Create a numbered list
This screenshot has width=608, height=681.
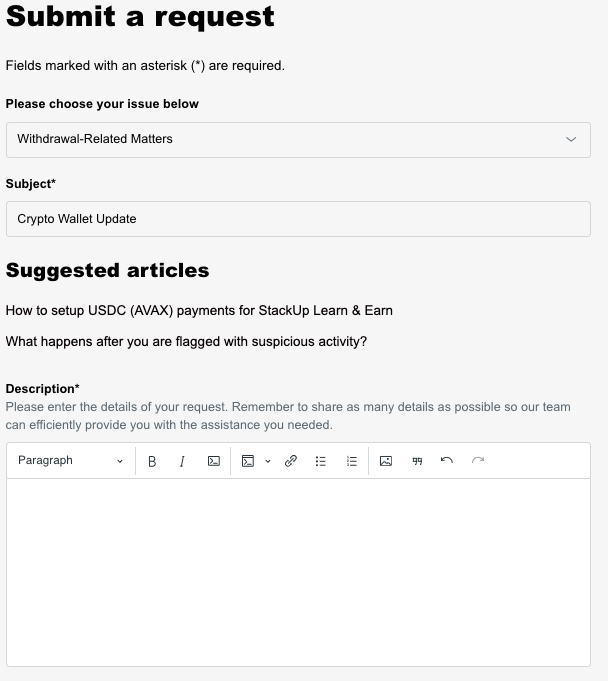point(351,461)
